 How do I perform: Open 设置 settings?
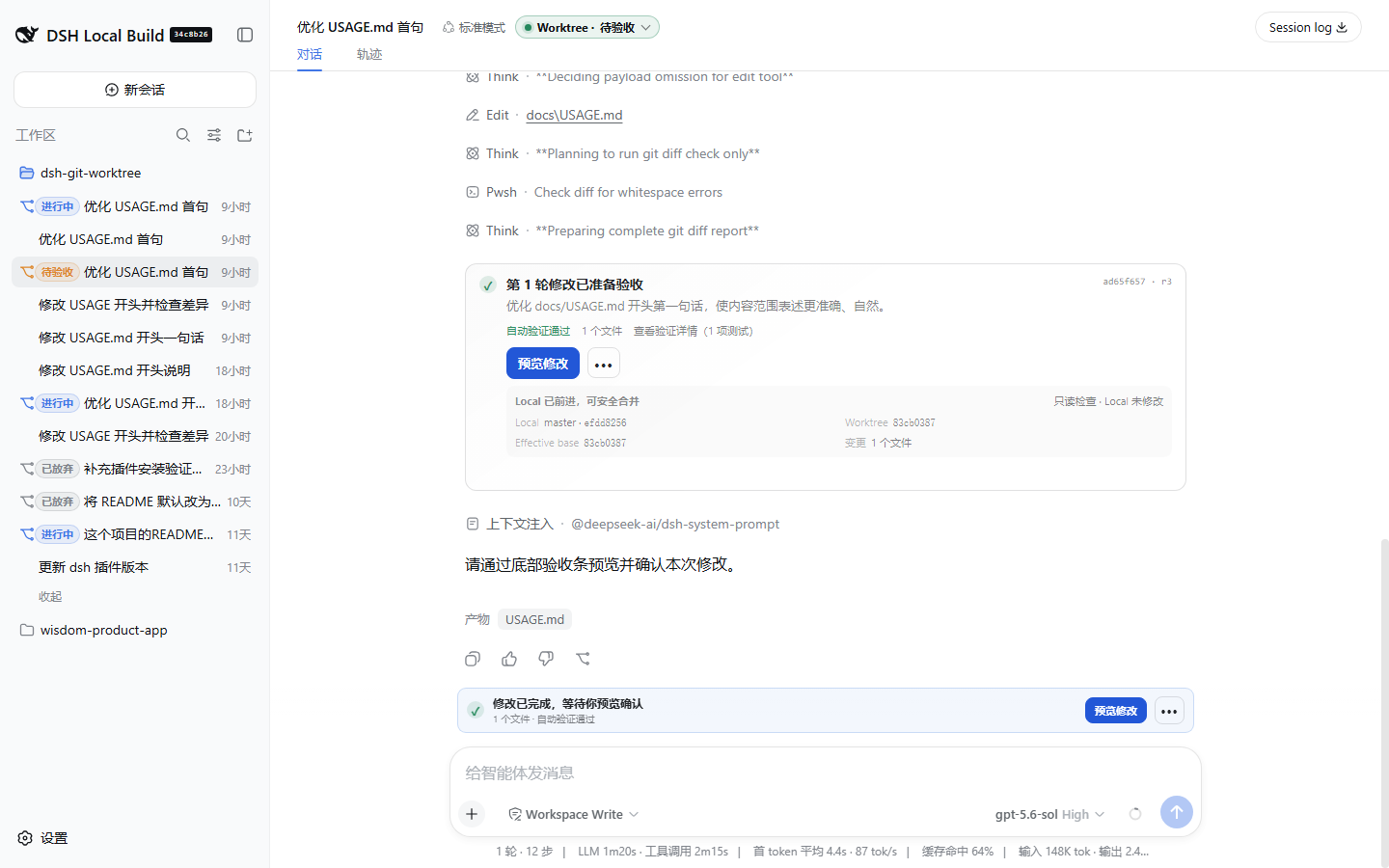(42, 838)
